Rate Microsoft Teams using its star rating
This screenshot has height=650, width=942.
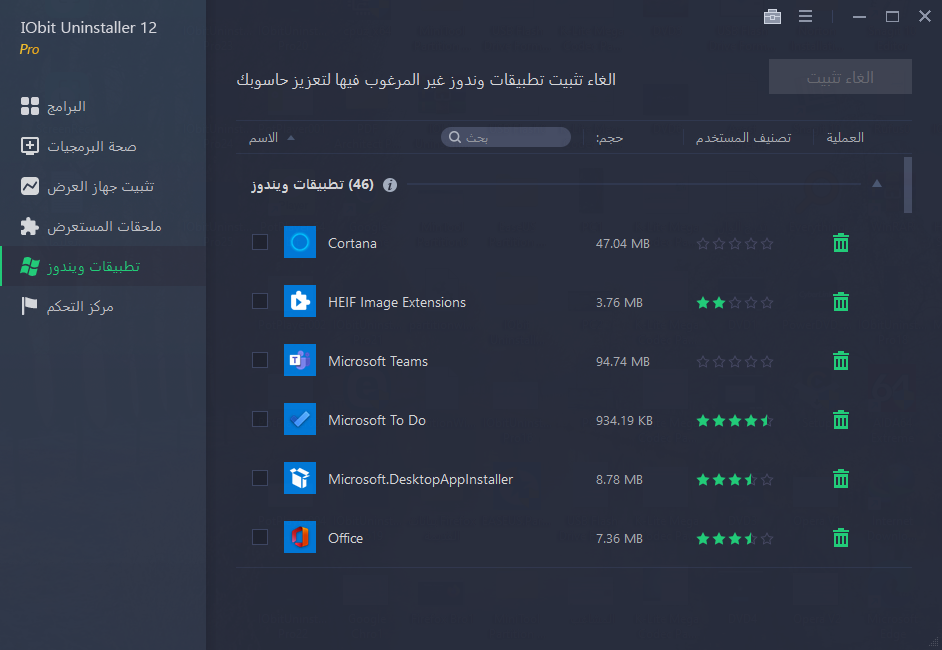734,362
